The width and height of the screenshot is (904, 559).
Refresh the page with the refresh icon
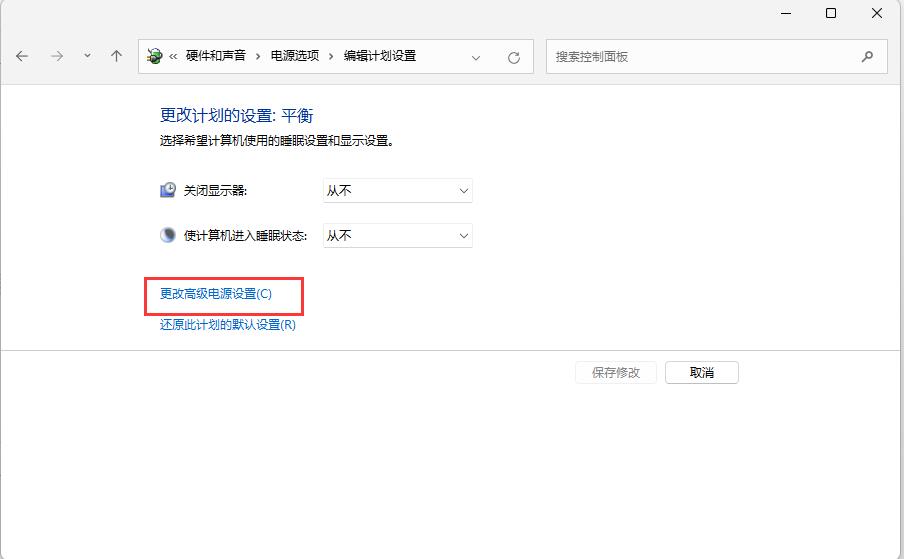(x=514, y=57)
